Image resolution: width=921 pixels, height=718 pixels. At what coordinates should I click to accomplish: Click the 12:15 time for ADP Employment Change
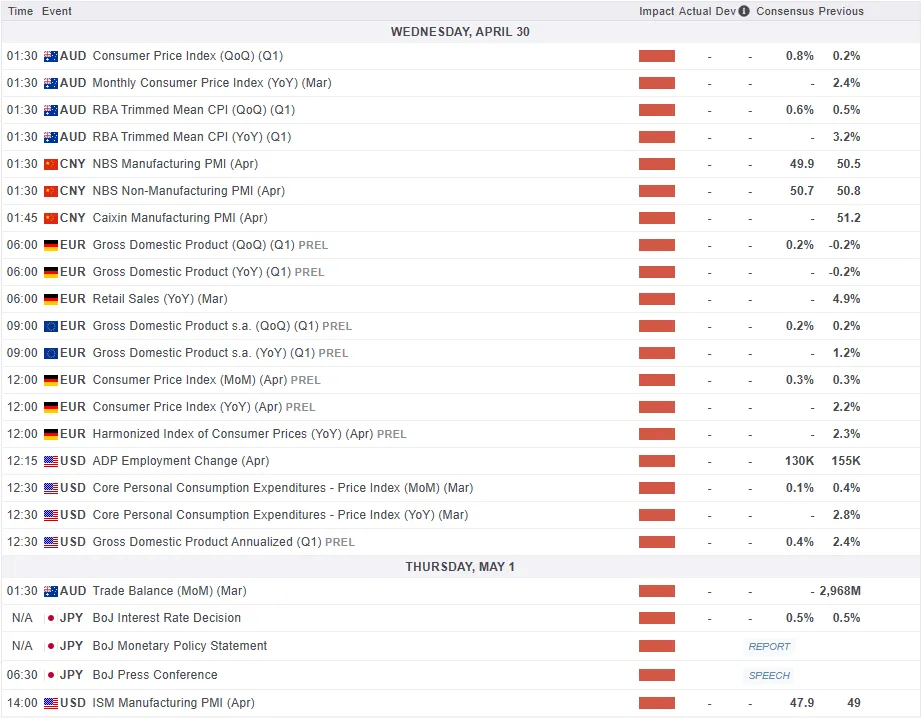point(22,461)
